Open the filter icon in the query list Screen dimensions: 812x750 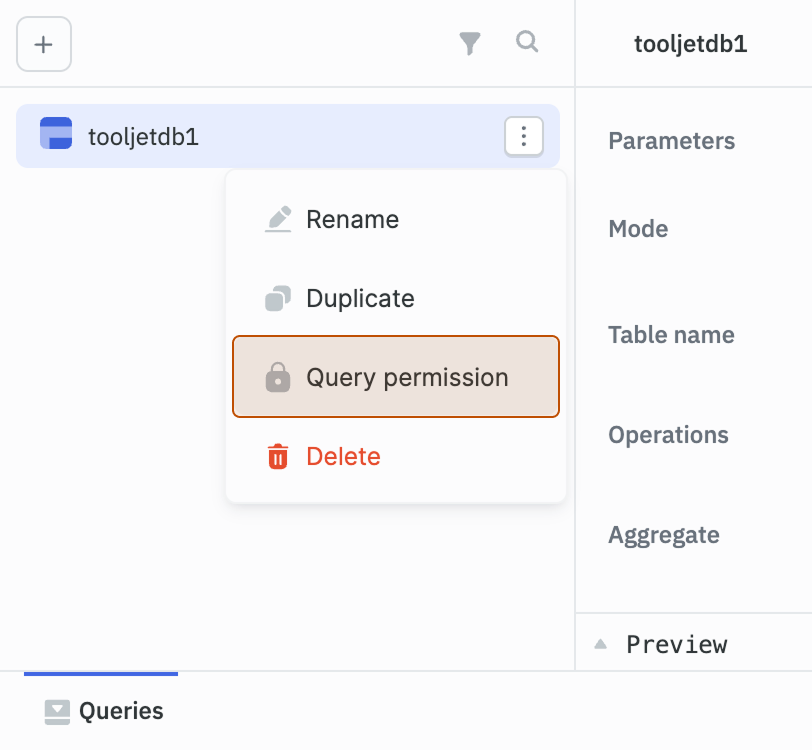(x=470, y=43)
